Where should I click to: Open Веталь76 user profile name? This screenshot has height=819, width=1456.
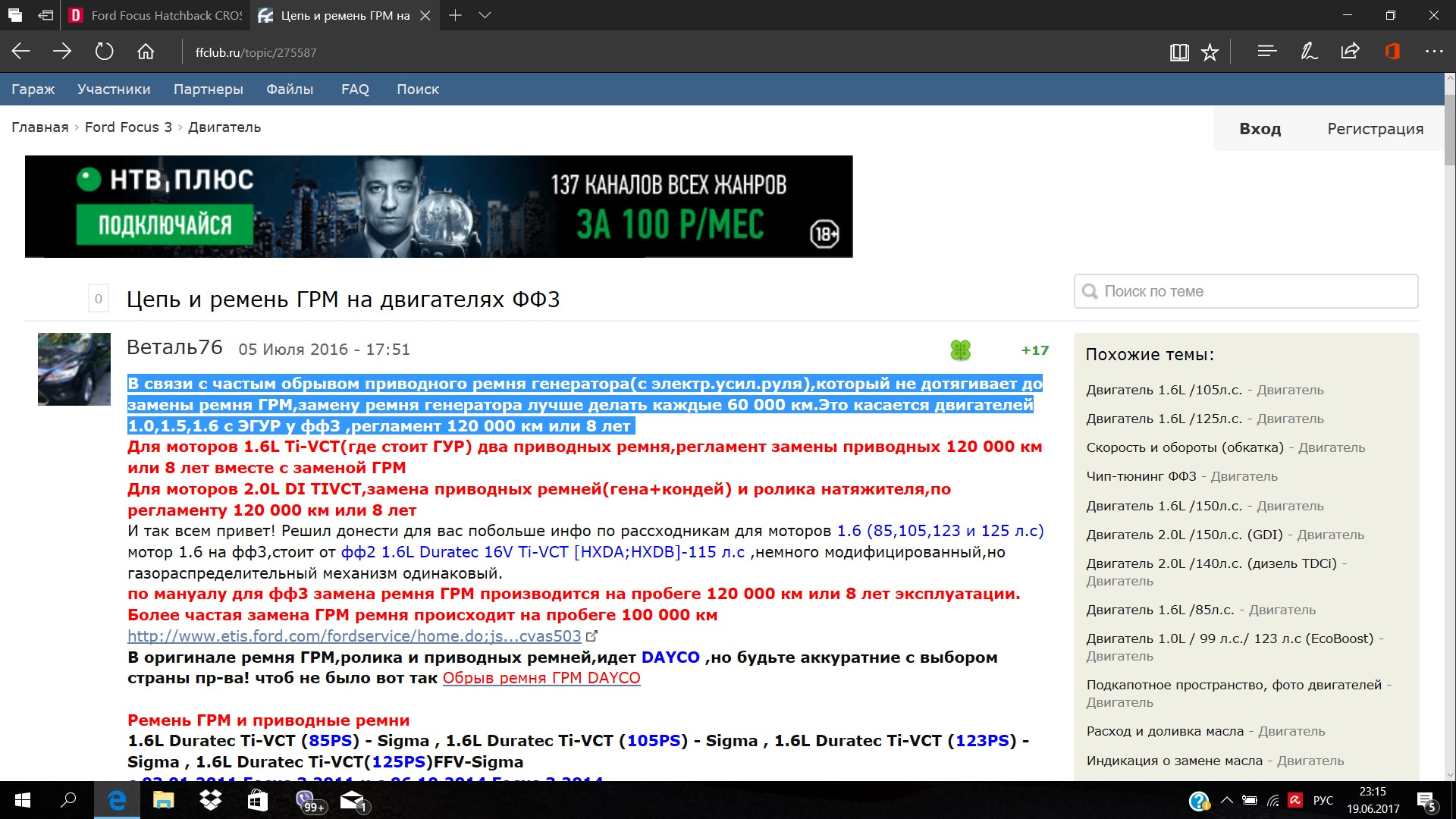pos(174,347)
